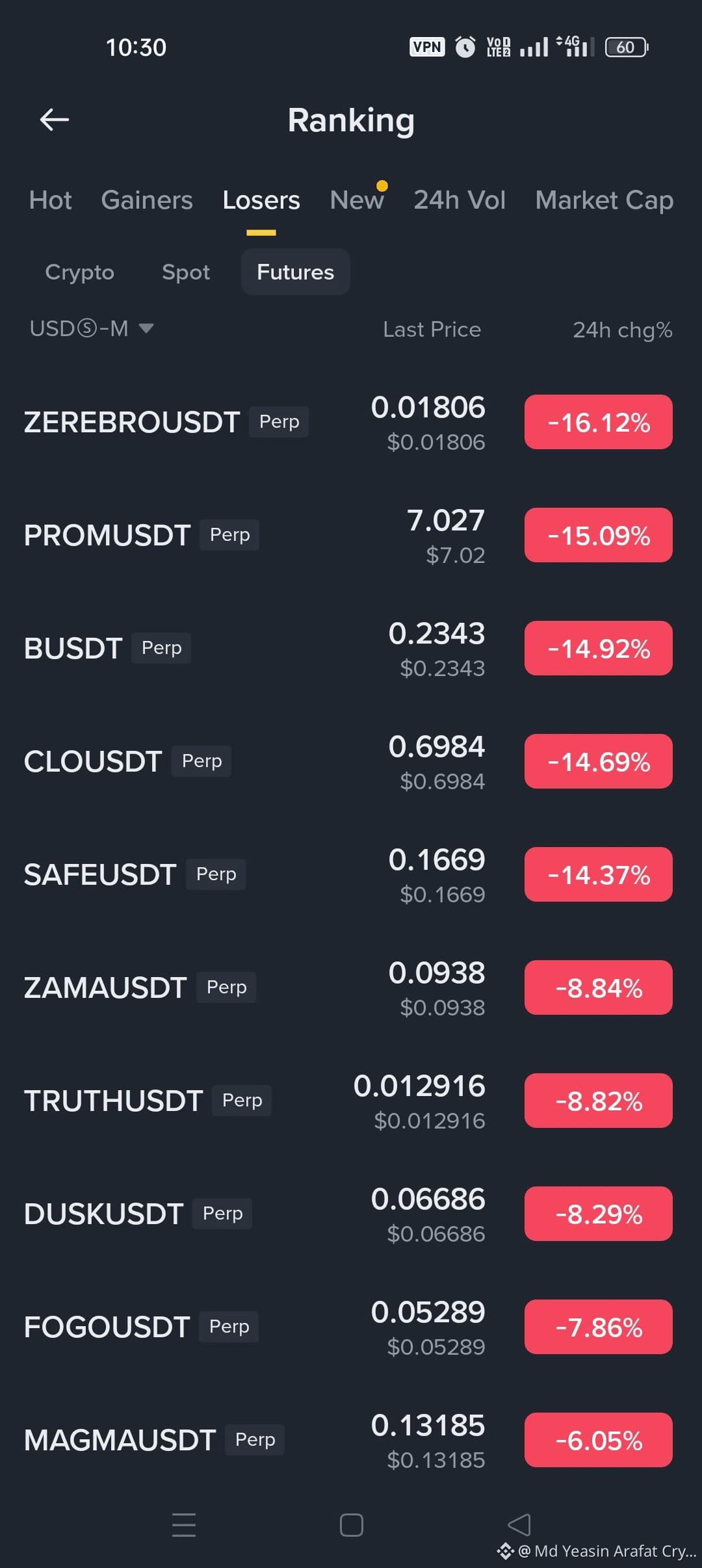Select the Futures filter
Image resolution: width=702 pixels, height=1568 pixels.
[x=296, y=272]
